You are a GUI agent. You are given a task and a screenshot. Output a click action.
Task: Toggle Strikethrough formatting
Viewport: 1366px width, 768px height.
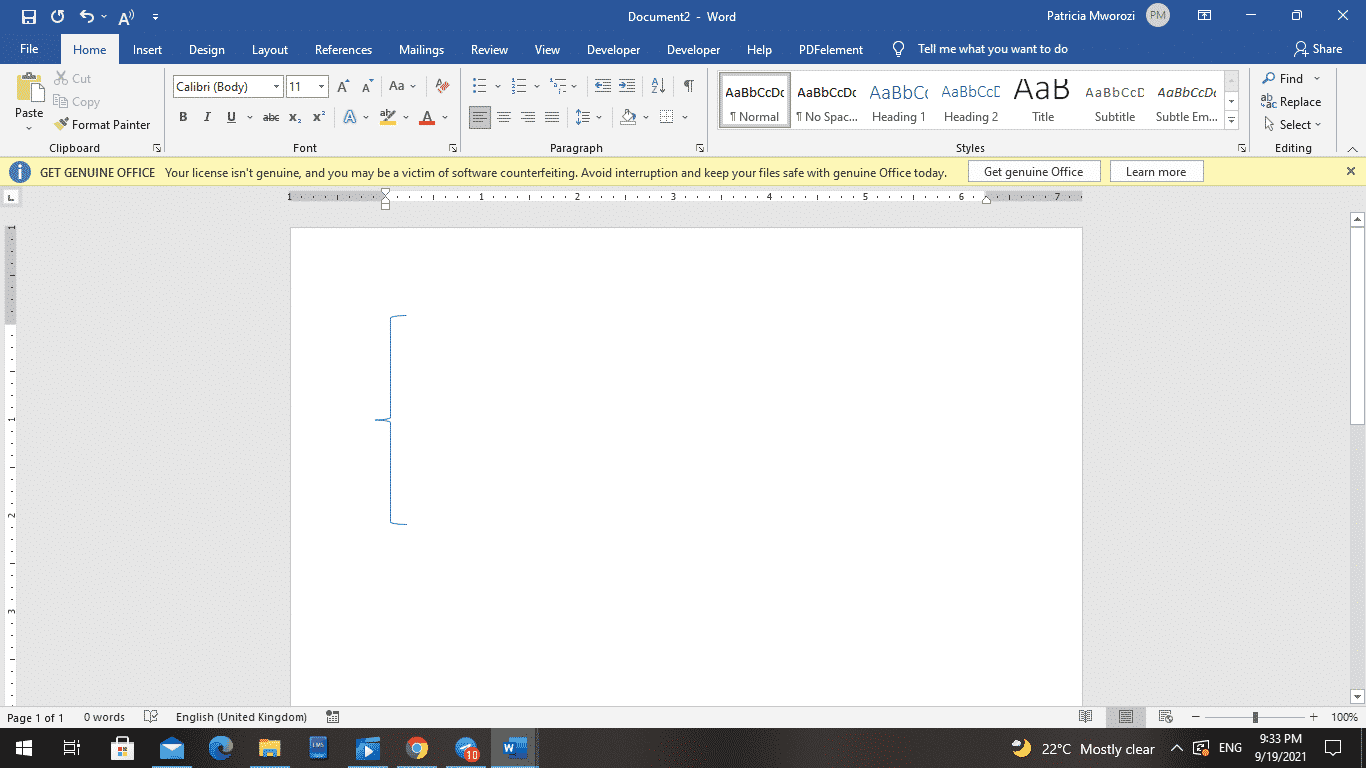pyautogui.click(x=270, y=118)
